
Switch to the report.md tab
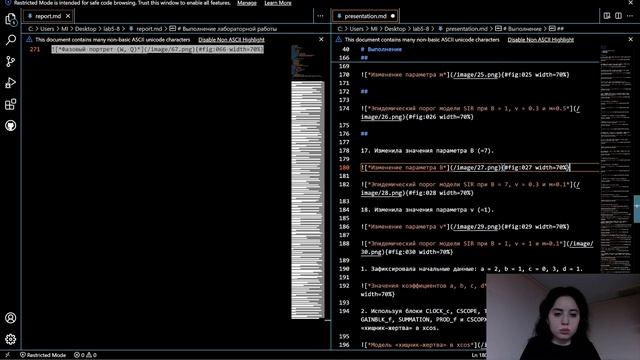coord(48,16)
